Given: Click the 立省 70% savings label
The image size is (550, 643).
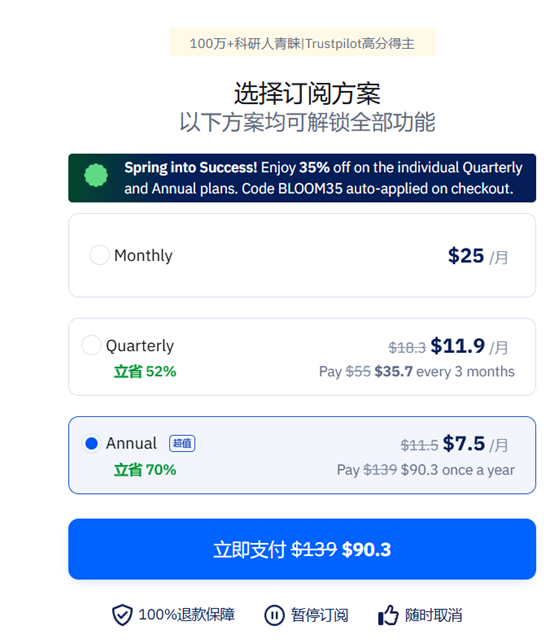Looking at the screenshot, I should (x=145, y=470).
